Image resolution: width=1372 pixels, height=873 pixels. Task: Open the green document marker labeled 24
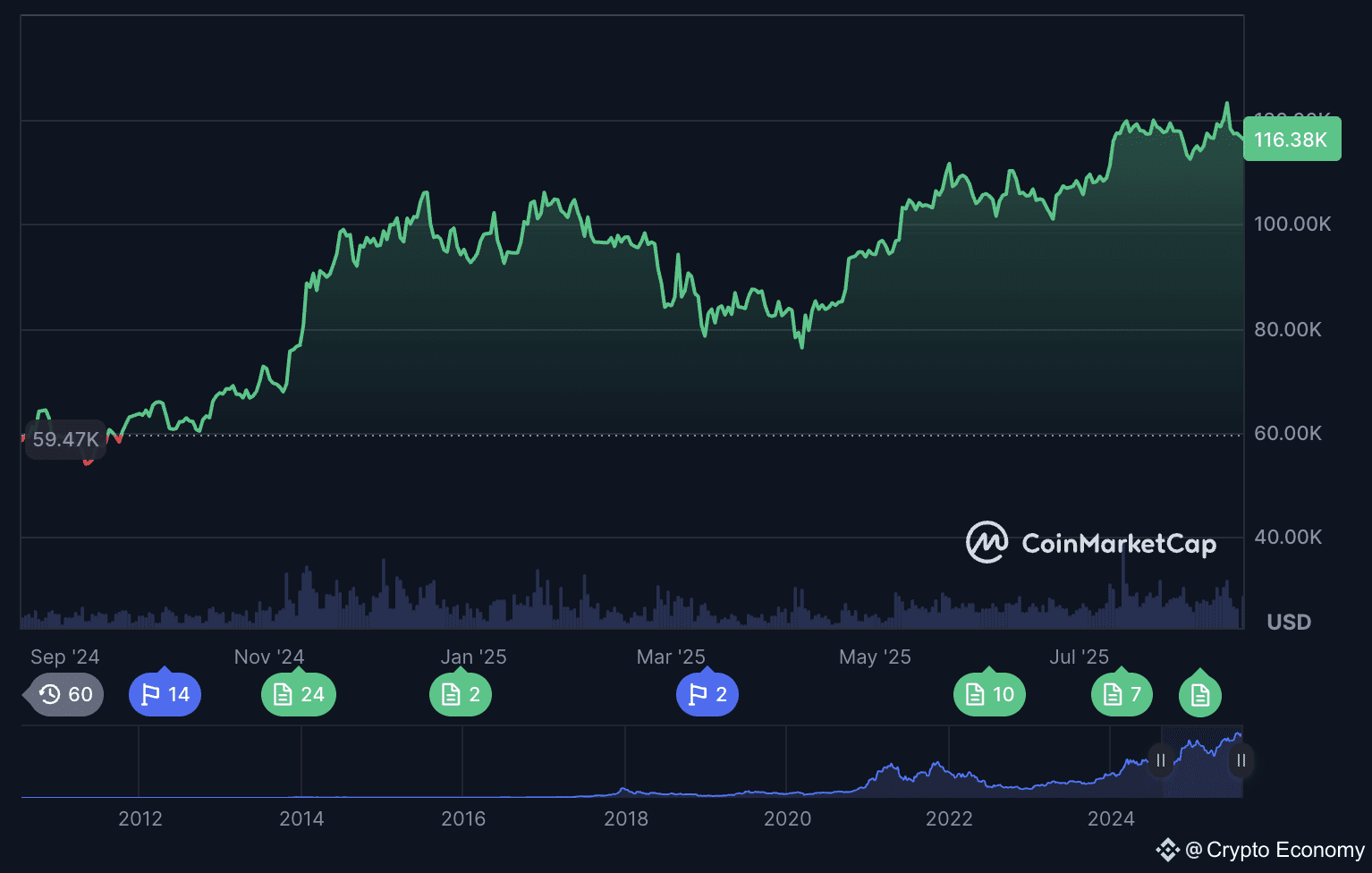(x=299, y=694)
